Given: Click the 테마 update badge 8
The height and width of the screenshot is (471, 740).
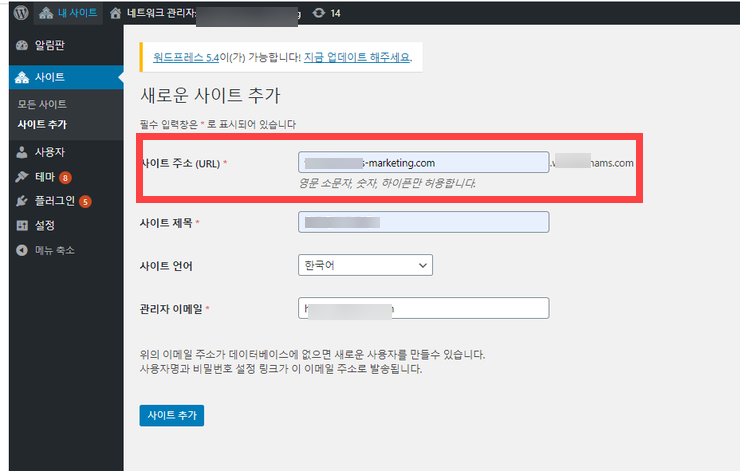Looking at the screenshot, I should pyautogui.click(x=65, y=178).
